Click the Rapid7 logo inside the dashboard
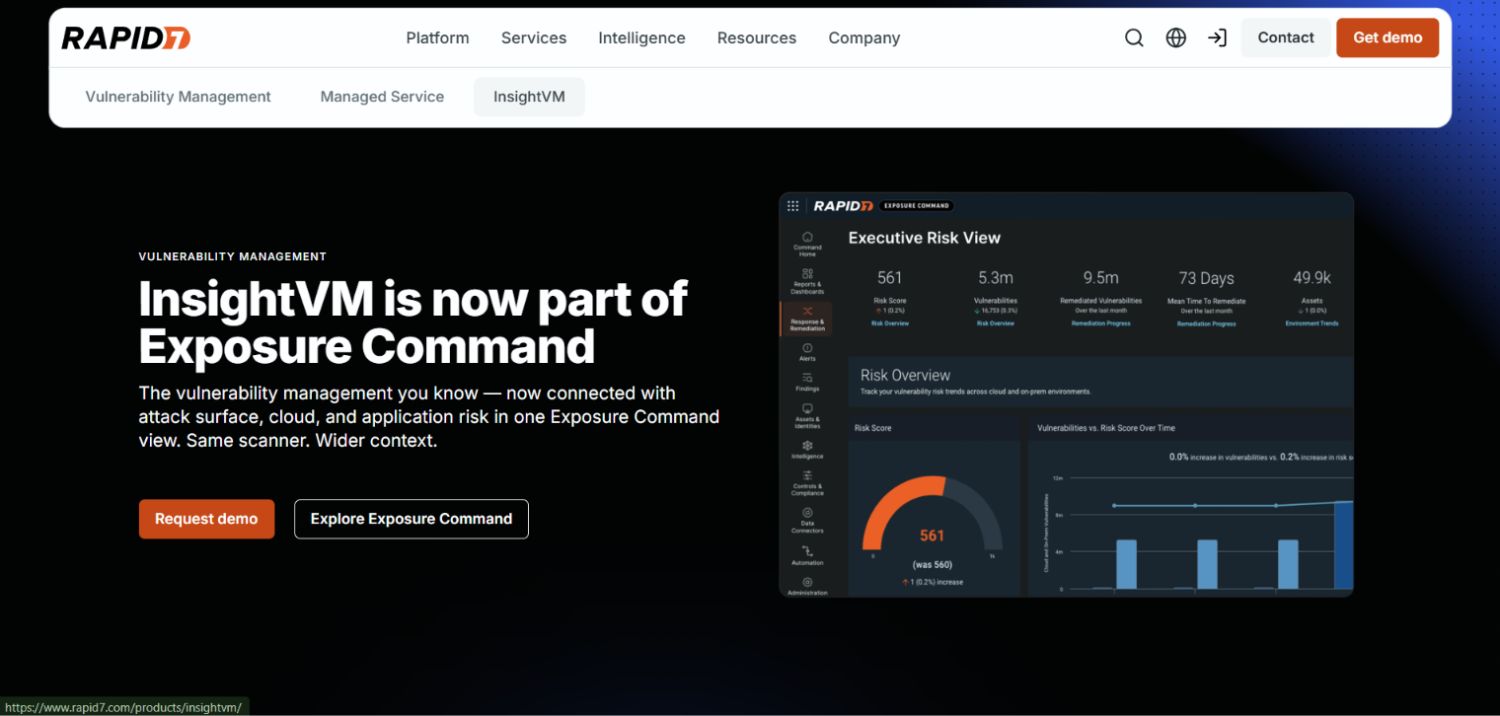Image resolution: width=1500 pixels, height=716 pixels. (x=843, y=206)
